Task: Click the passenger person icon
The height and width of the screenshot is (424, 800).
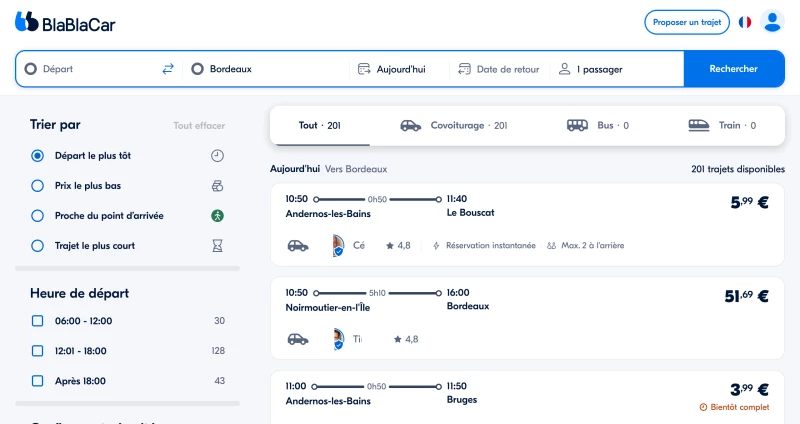Action: pos(564,69)
